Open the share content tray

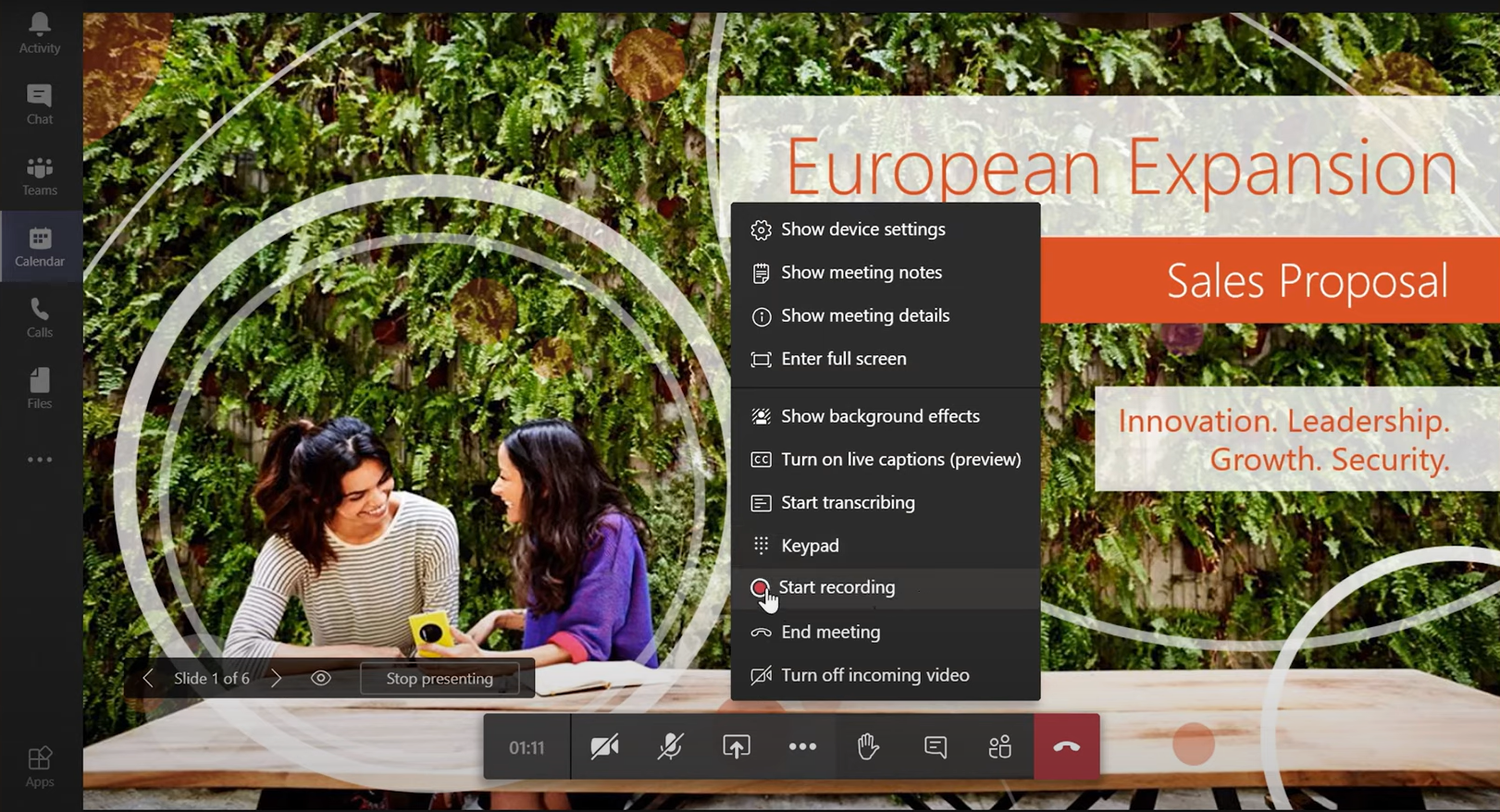(x=737, y=746)
